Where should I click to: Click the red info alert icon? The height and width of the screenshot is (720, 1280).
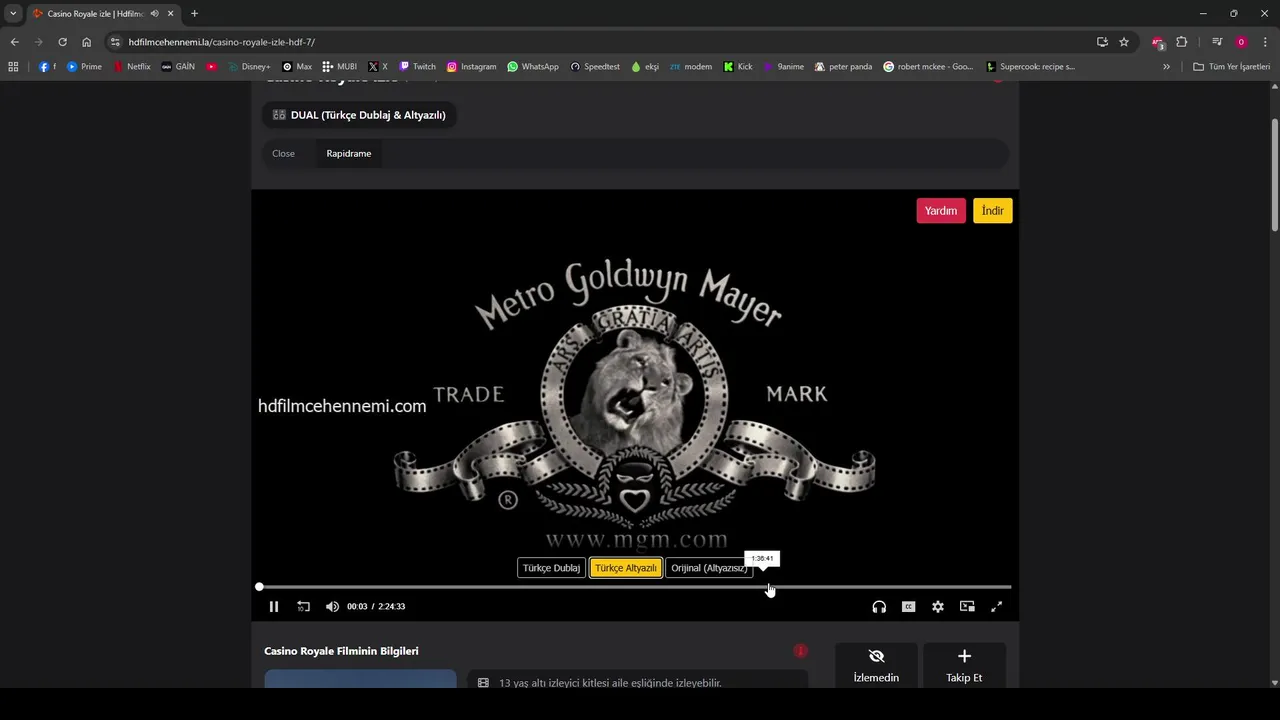pyautogui.click(x=800, y=651)
